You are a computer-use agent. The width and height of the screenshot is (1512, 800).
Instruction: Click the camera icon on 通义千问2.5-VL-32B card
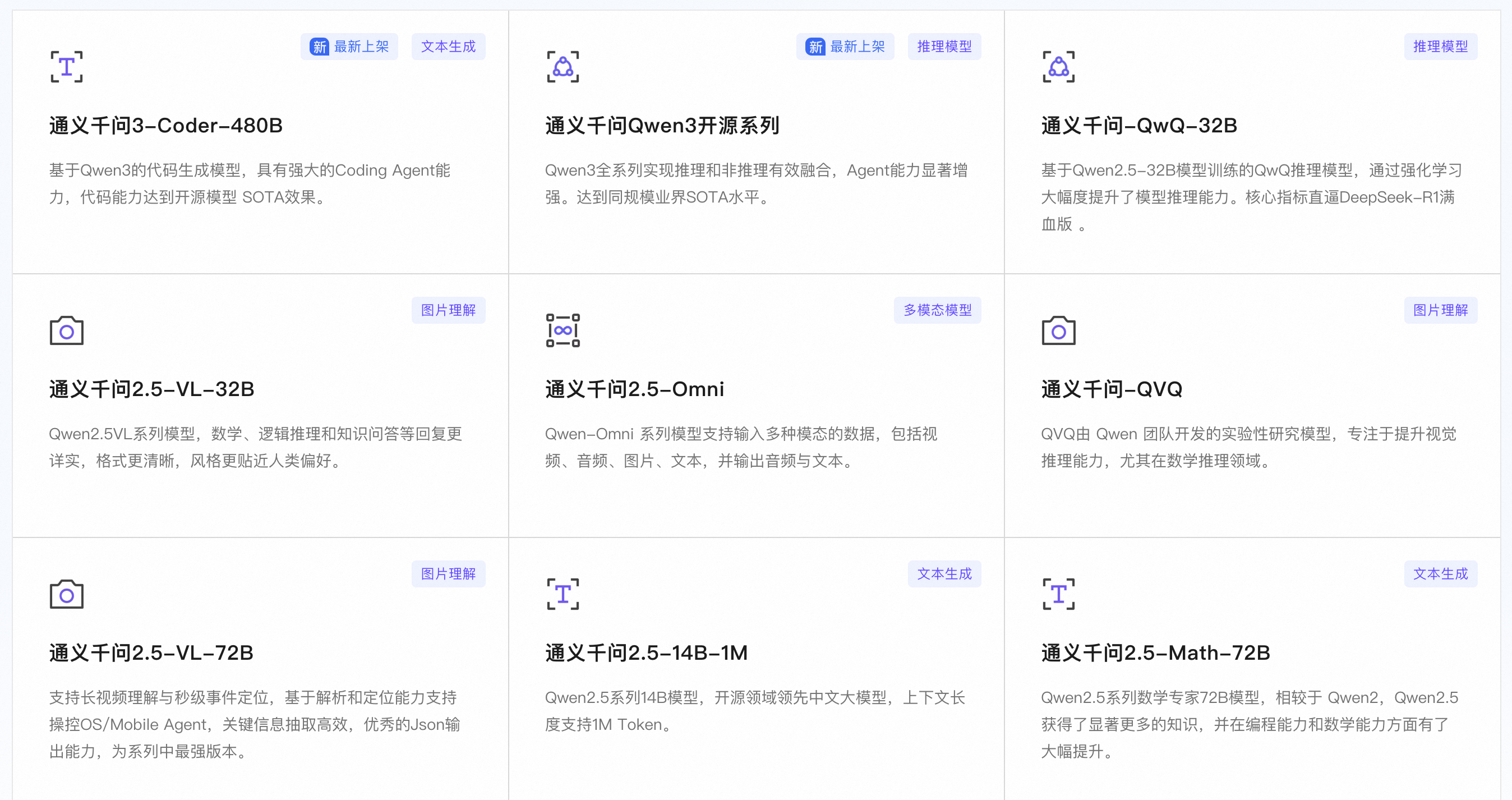(x=66, y=330)
